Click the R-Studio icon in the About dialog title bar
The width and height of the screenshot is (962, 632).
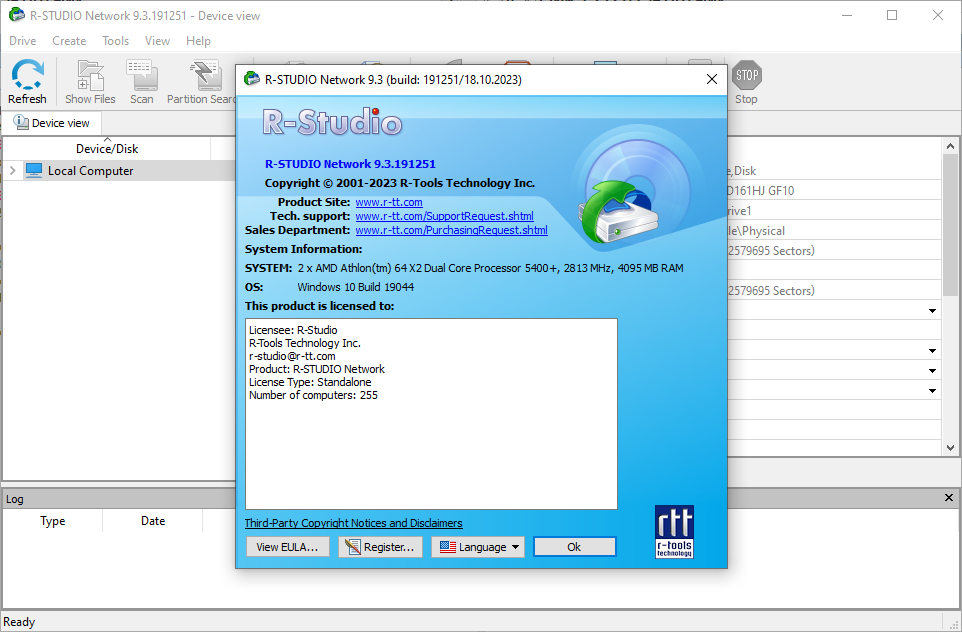tap(252, 79)
